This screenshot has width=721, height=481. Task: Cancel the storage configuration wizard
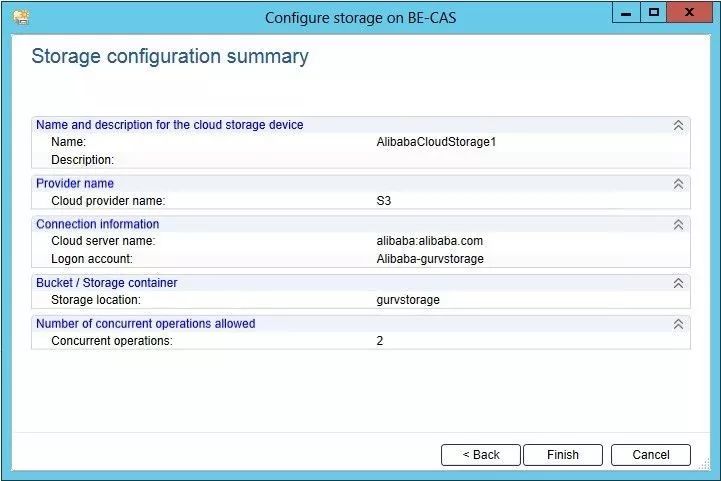pyautogui.click(x=650, y=455)
